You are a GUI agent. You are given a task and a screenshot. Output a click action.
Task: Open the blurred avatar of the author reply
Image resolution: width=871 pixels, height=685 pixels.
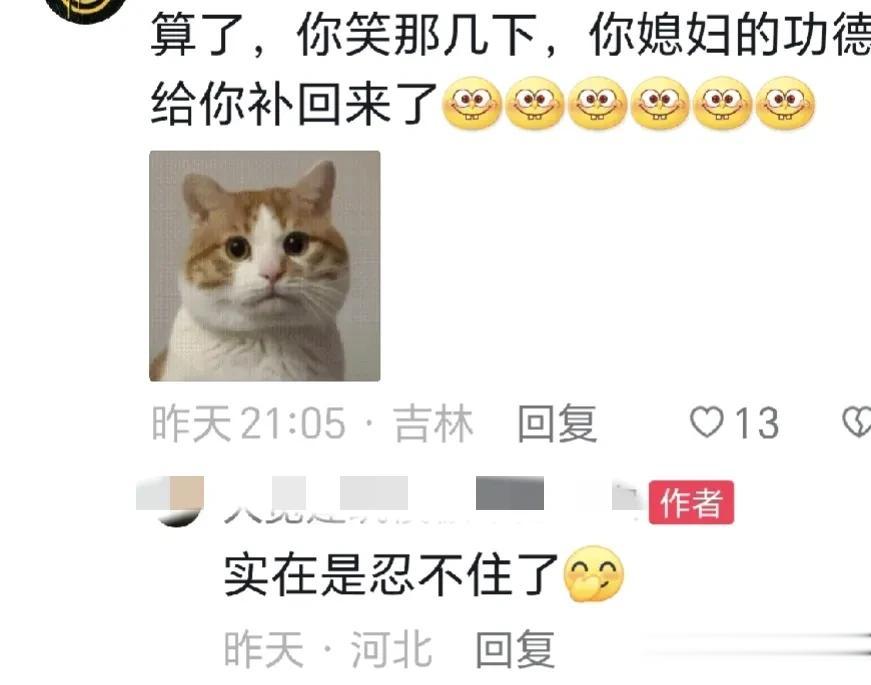click(x=176, y=501)
